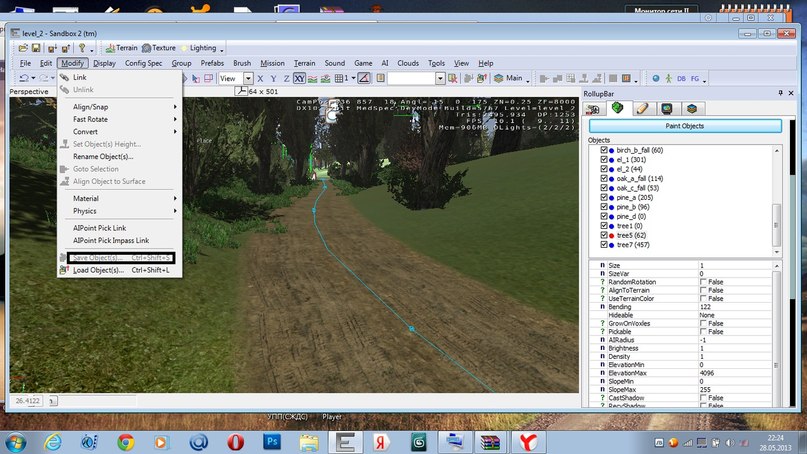
Task: Open the Objects tab in RollupBar
Action: (593, 109)
